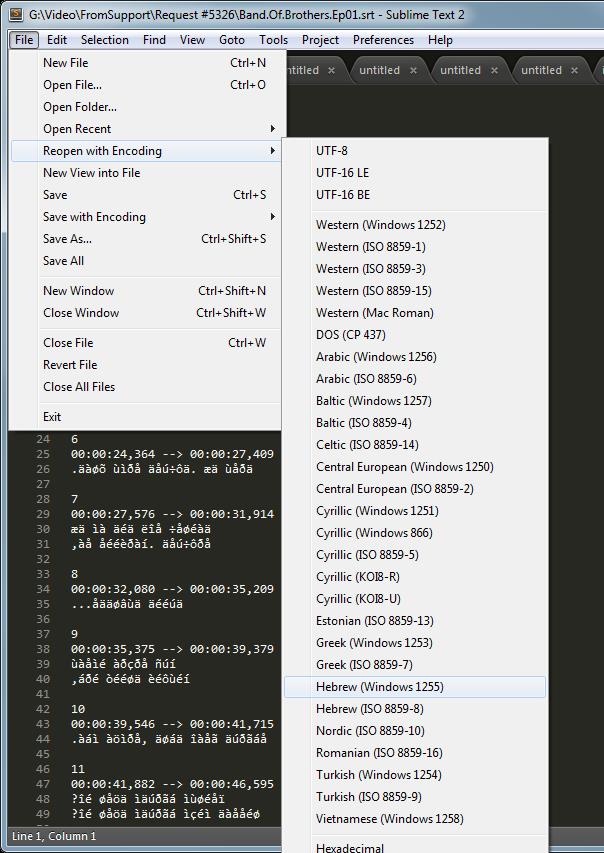
Task: Click the Line 1, Column 1 status text
Action: (x=54, y=836)
